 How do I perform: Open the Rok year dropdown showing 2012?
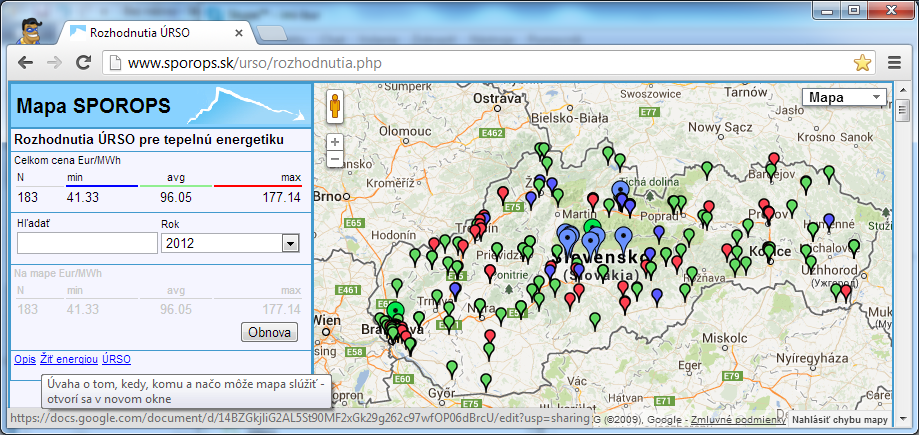coord(230,243)
